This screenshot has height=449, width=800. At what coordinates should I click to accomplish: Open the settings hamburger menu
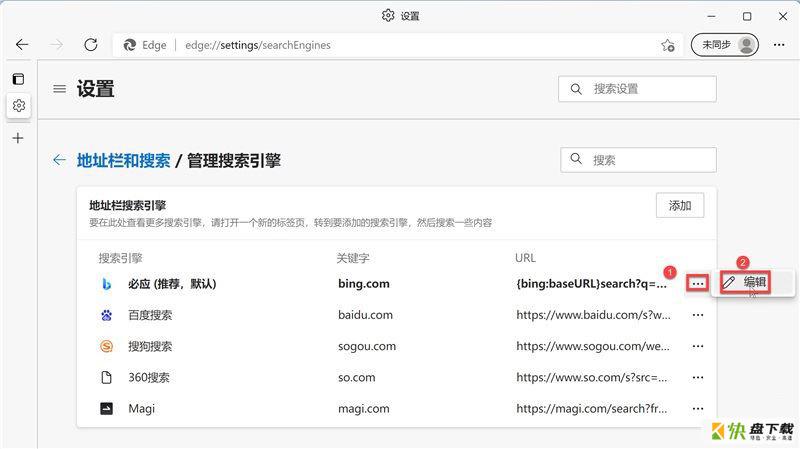tap(60, 89)
